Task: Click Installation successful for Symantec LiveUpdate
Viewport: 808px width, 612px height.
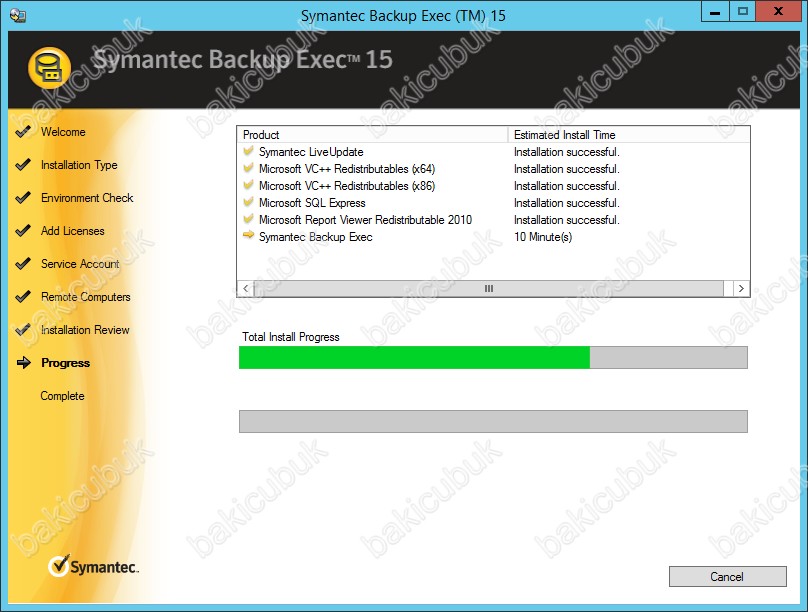Action: coord(567,152)
